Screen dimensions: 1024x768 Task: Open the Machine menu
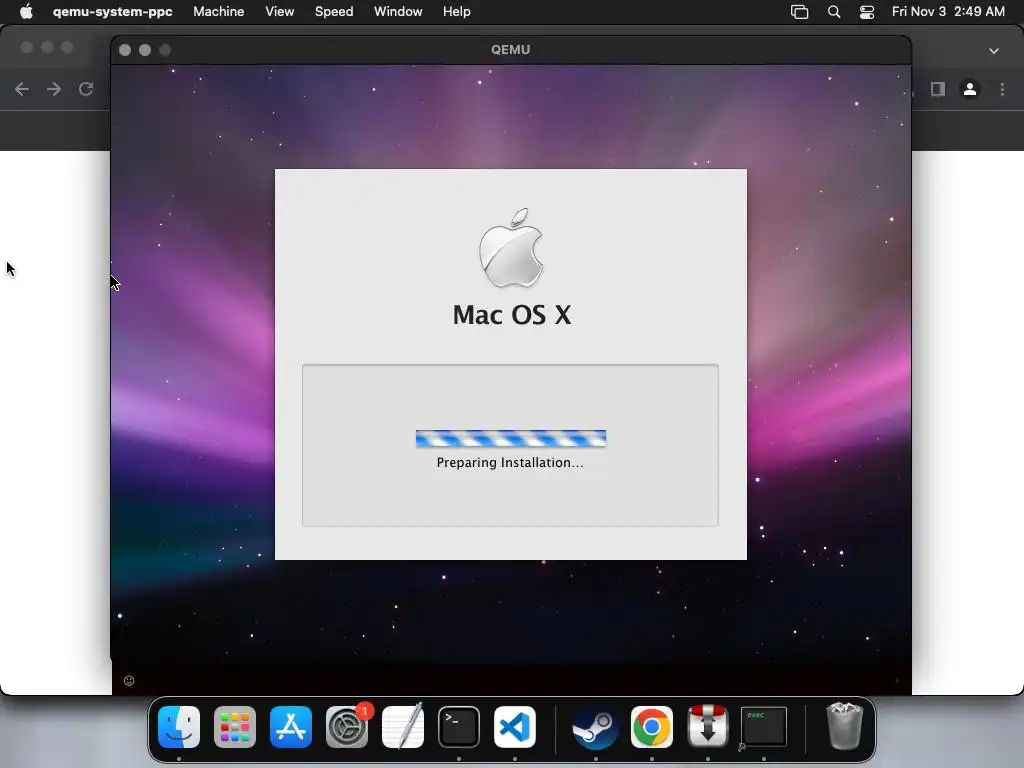(x=219, y=12)
